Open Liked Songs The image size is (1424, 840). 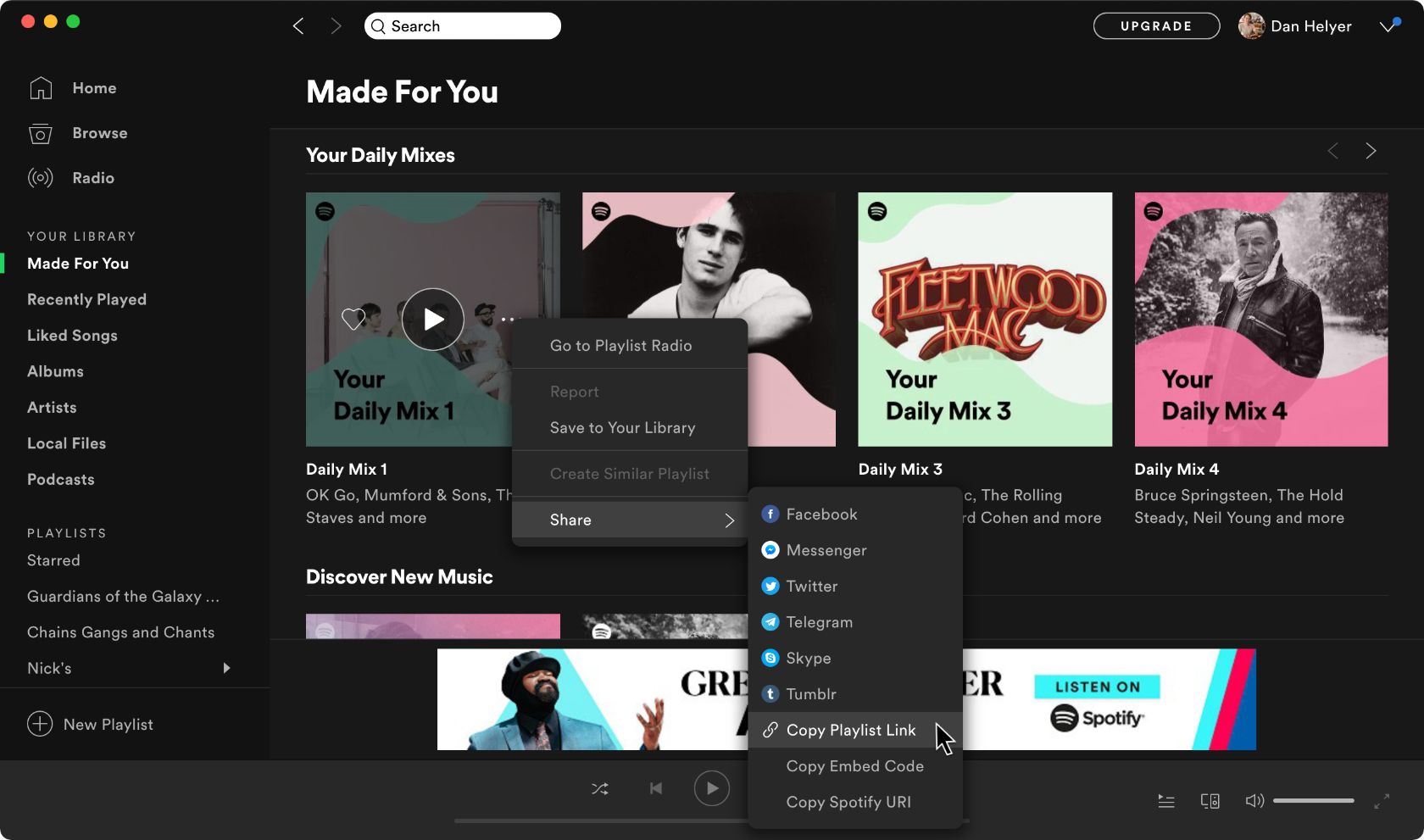(x=72, y=336)
